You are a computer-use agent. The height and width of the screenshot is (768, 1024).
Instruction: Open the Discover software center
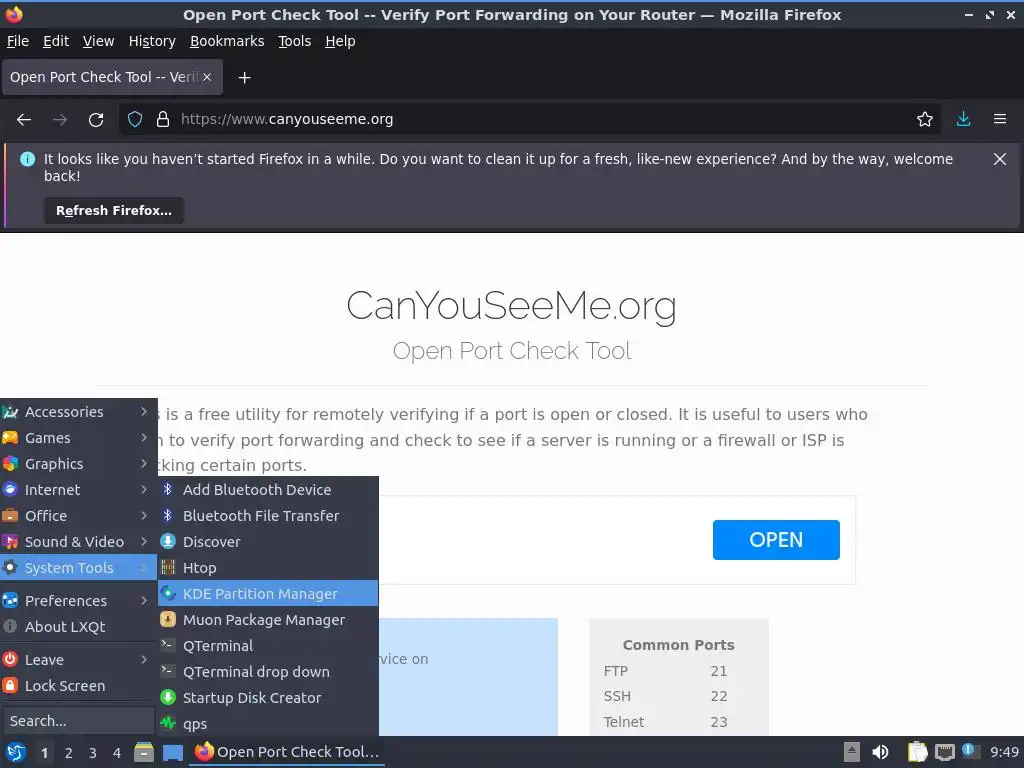point(268,542)
